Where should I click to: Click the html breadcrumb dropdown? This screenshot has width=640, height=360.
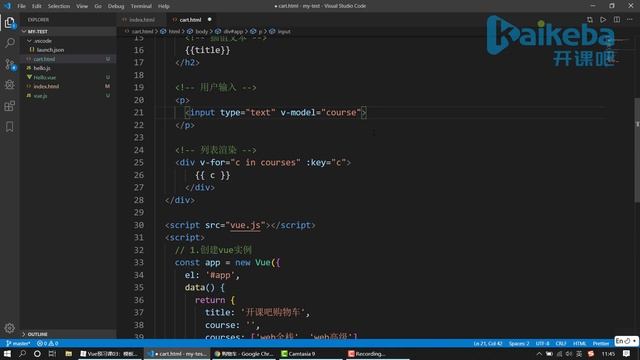click(x=171, y=31)
